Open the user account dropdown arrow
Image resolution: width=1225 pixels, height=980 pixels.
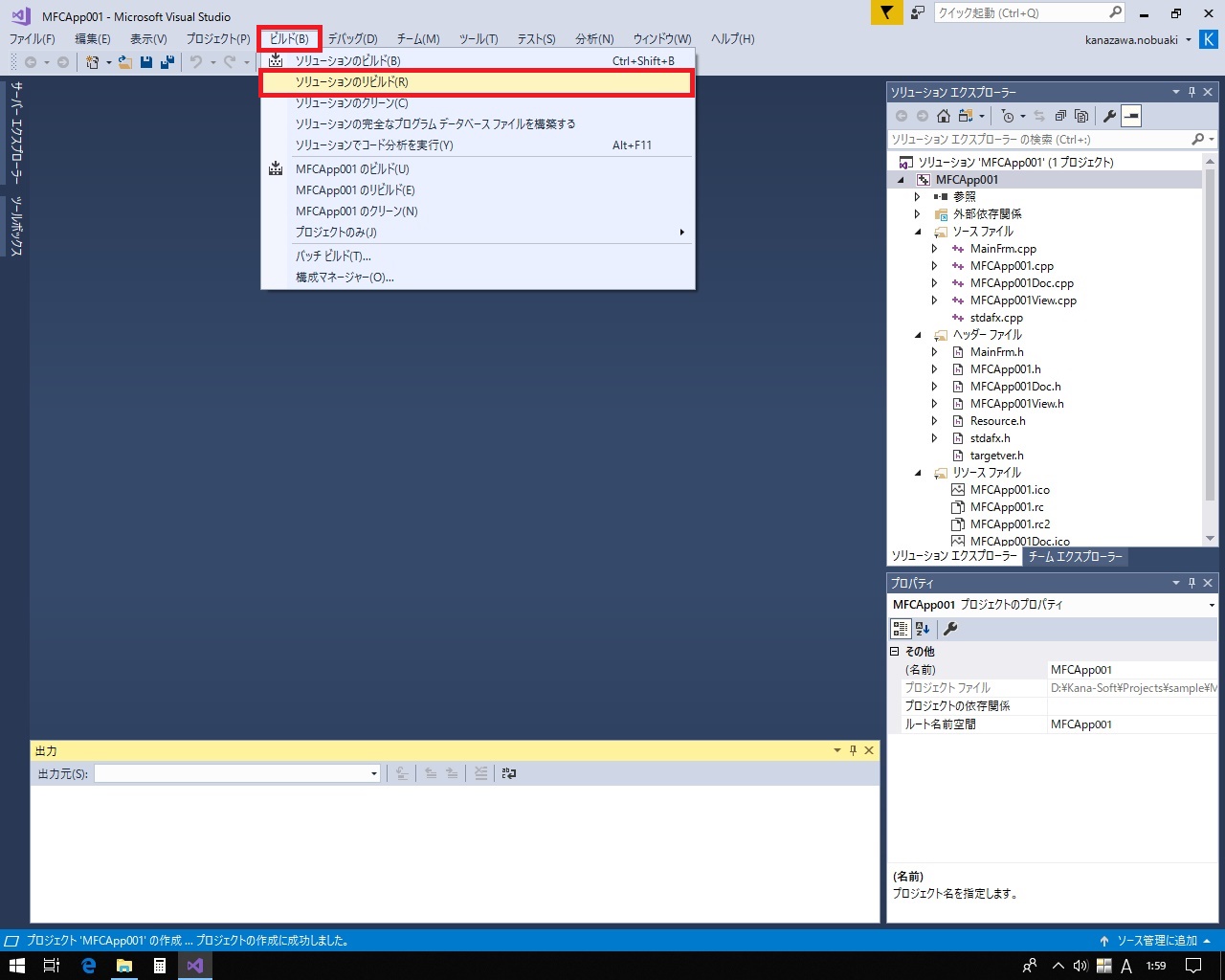coord(1189,40)
